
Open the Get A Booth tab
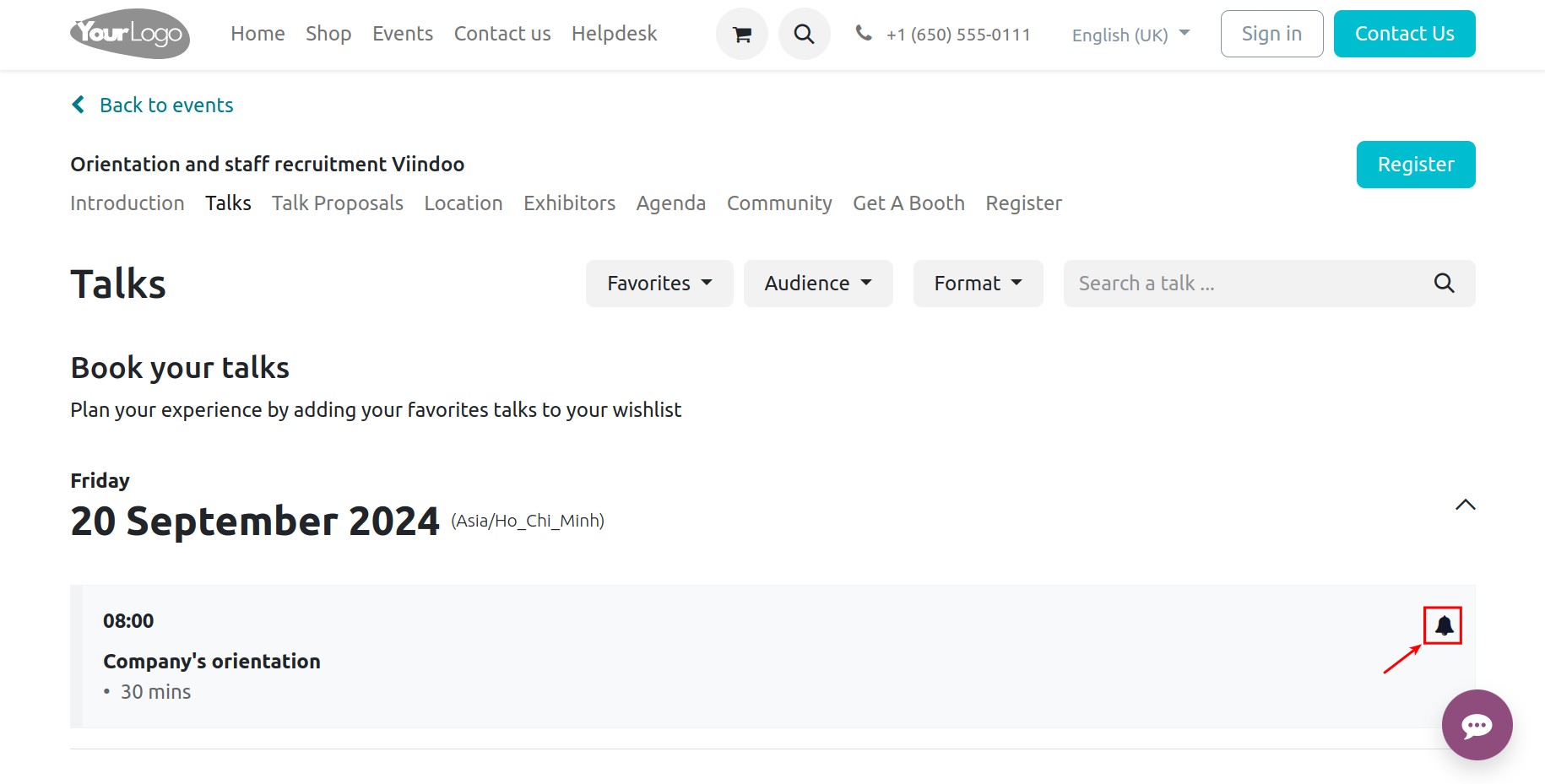(x=908, y=203)
